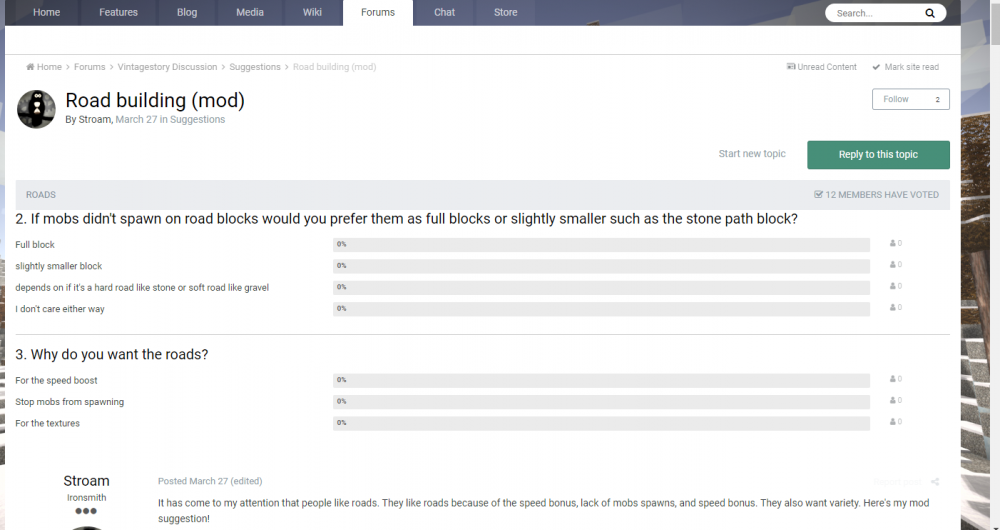Click the share icon on Stroam's post
This screenshot has width=1000, height=530.
(x=935, y=482)
